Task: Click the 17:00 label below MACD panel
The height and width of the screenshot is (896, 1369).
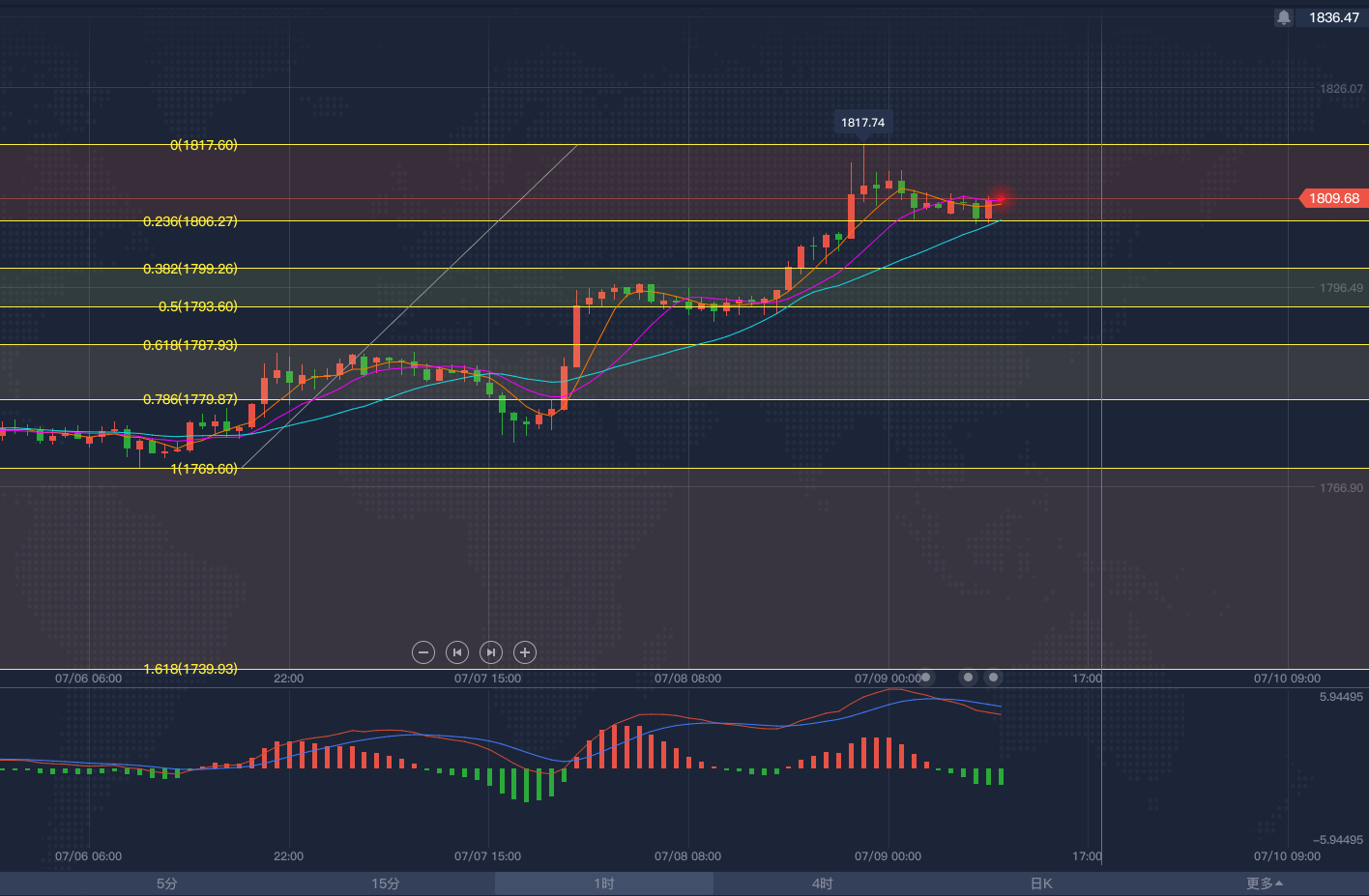Action: coord(1088,856)
